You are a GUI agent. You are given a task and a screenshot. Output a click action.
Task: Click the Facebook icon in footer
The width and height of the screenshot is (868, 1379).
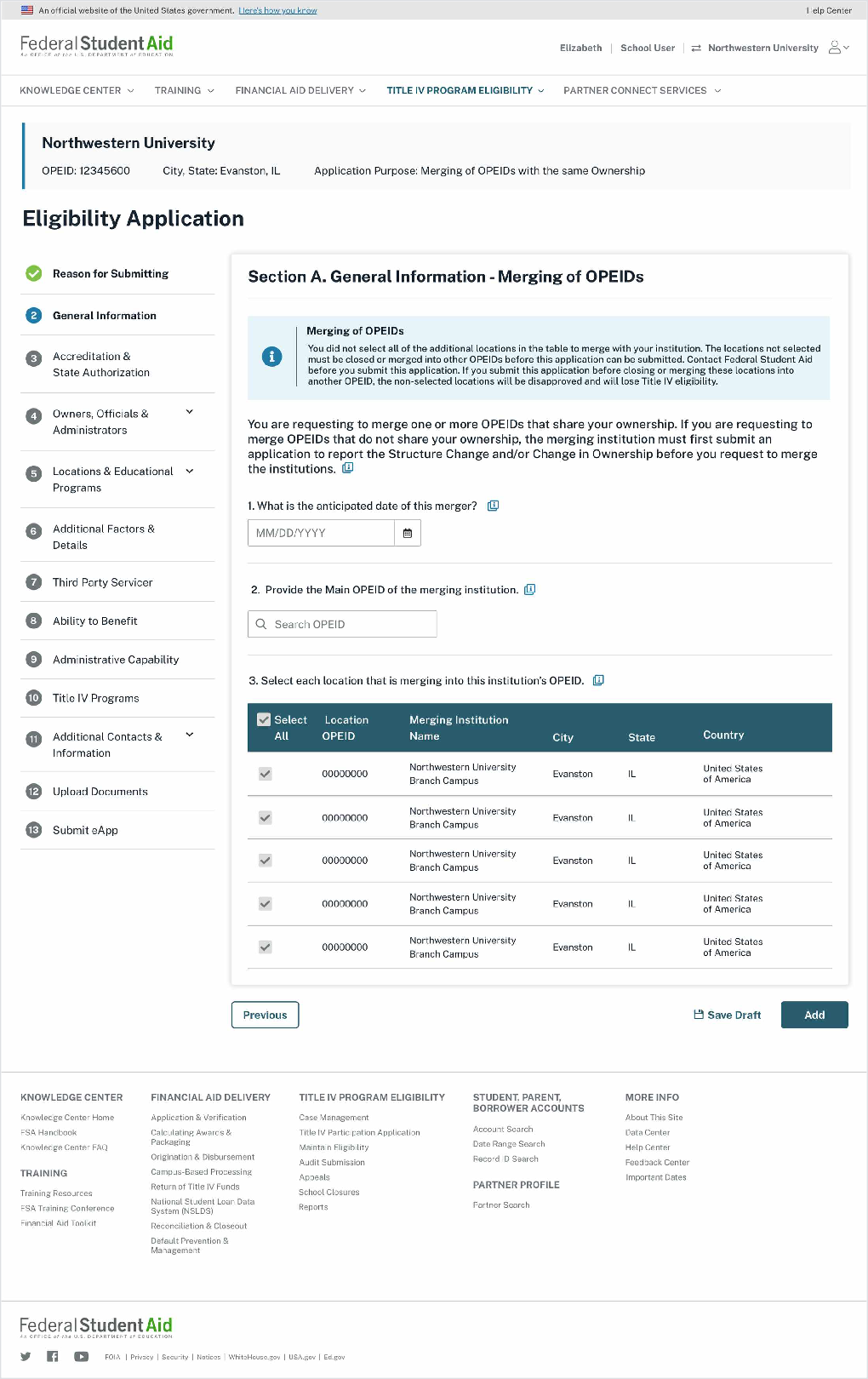53,1357
